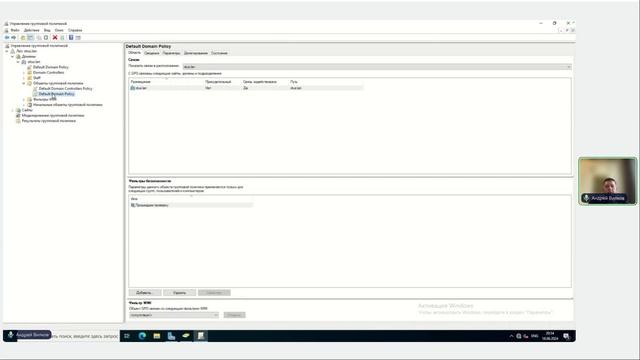Switch to the Область tab
640x360 pixels.
tap(134, 53)
